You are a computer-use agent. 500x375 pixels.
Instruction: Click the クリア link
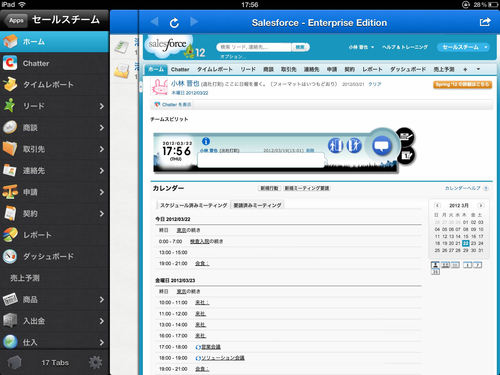click(374, 84)
